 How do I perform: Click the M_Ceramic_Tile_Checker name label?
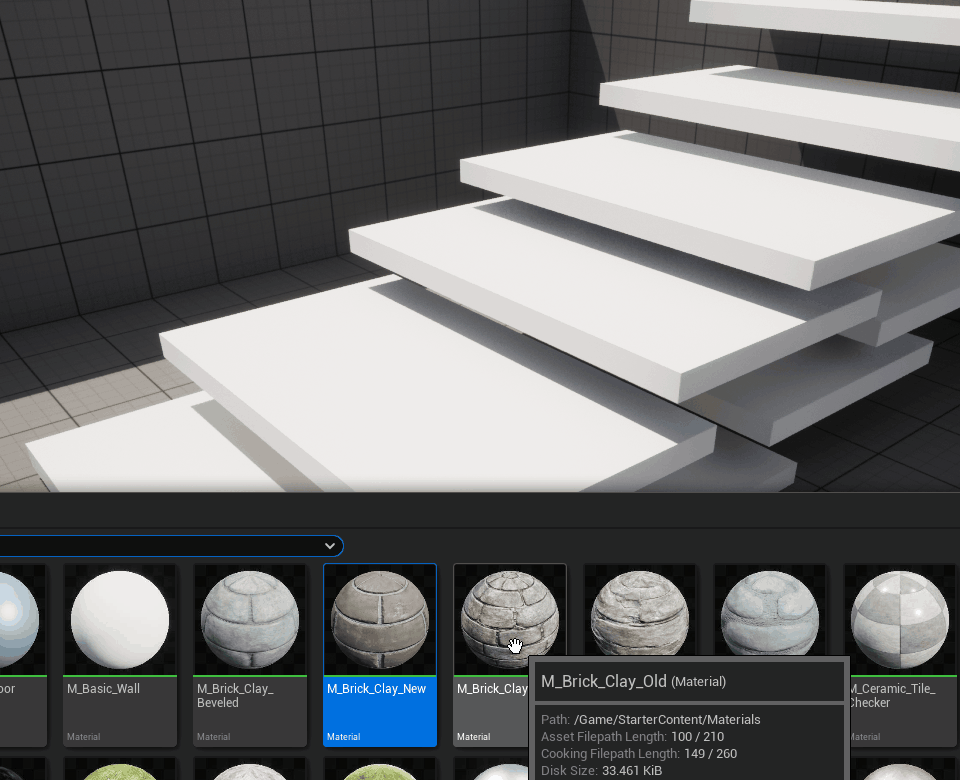coord(893,696)
